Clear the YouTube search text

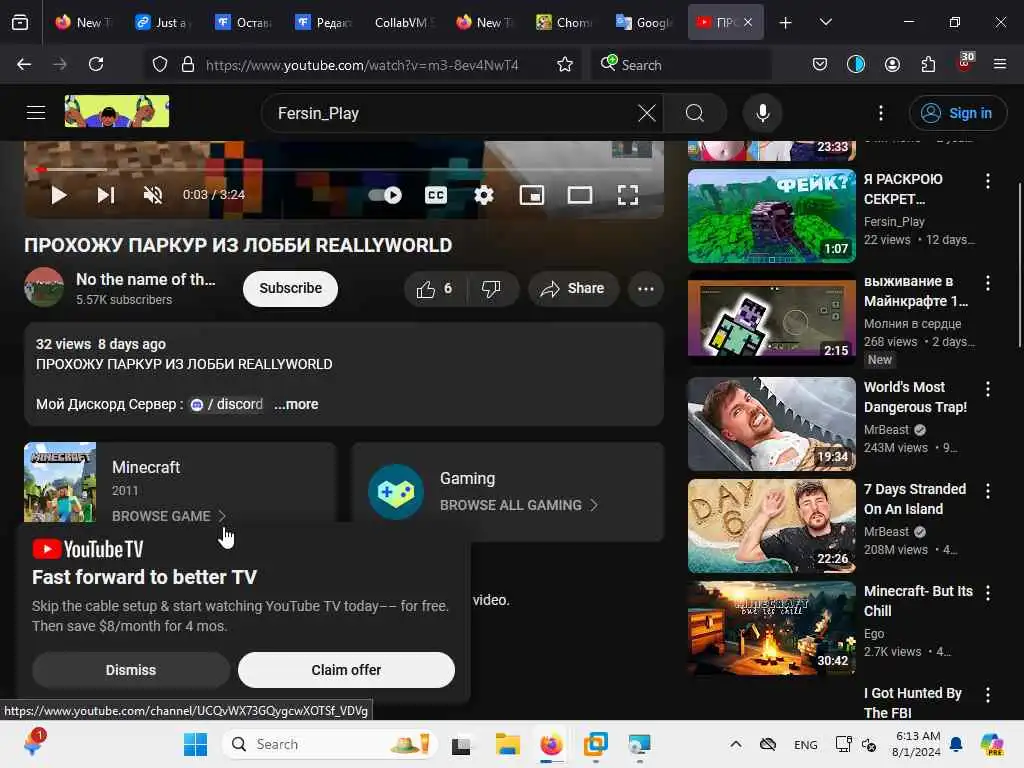[x=647, y=113]
